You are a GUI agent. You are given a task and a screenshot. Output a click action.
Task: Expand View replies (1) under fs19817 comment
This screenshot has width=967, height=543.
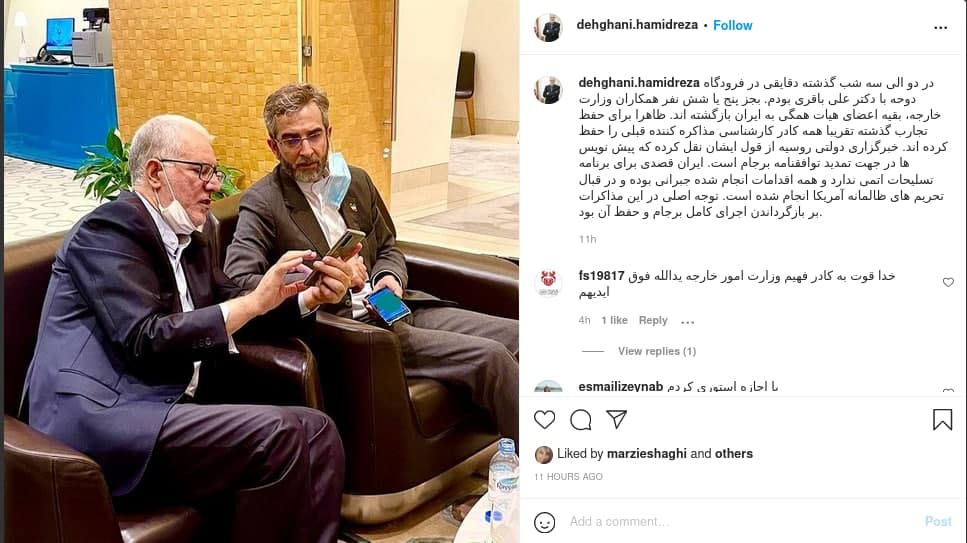[x=657, y=351]
